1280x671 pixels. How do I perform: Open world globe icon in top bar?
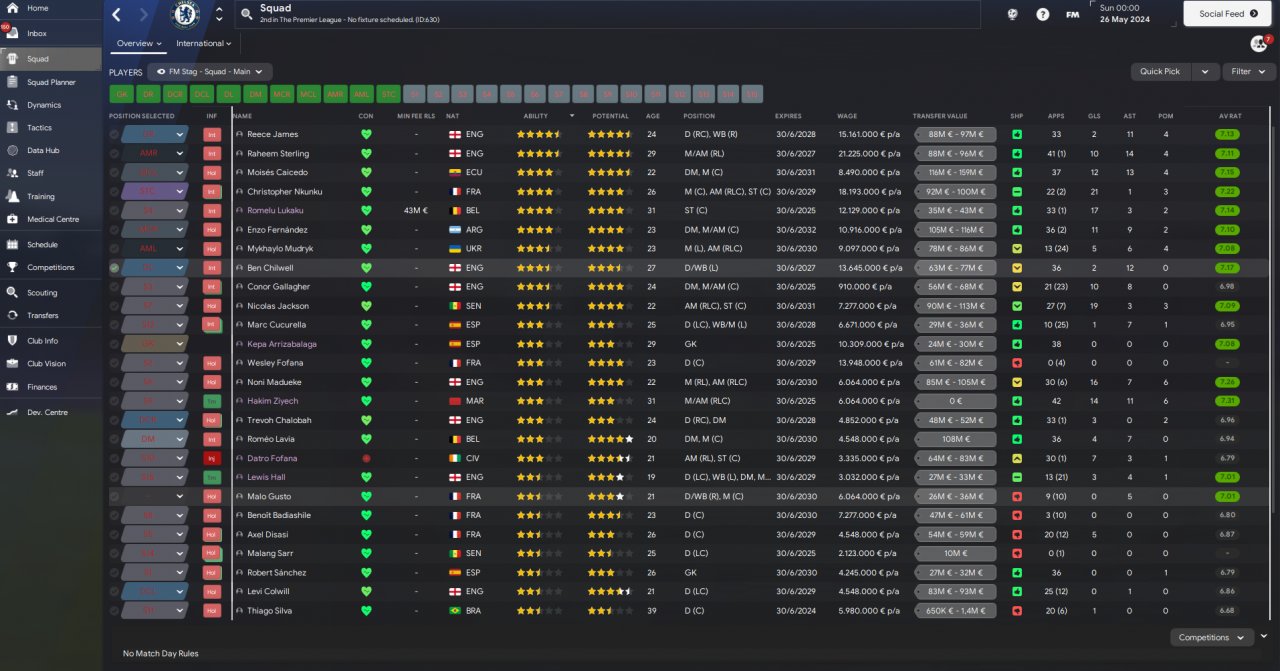1013,14
